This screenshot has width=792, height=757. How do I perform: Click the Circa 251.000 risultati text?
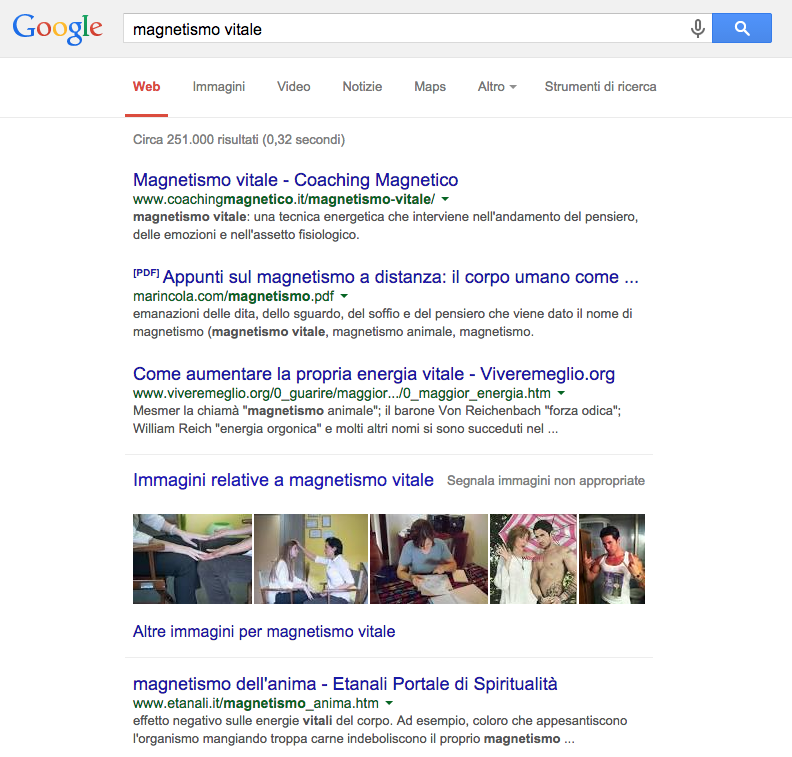click(239, 140)
